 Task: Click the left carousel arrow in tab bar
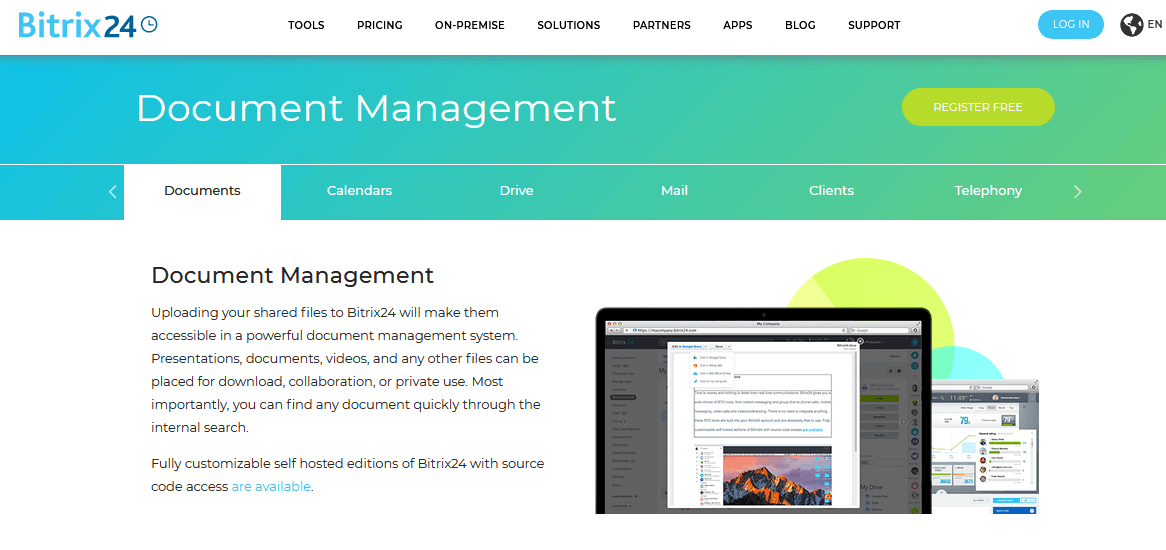point(112,192)
